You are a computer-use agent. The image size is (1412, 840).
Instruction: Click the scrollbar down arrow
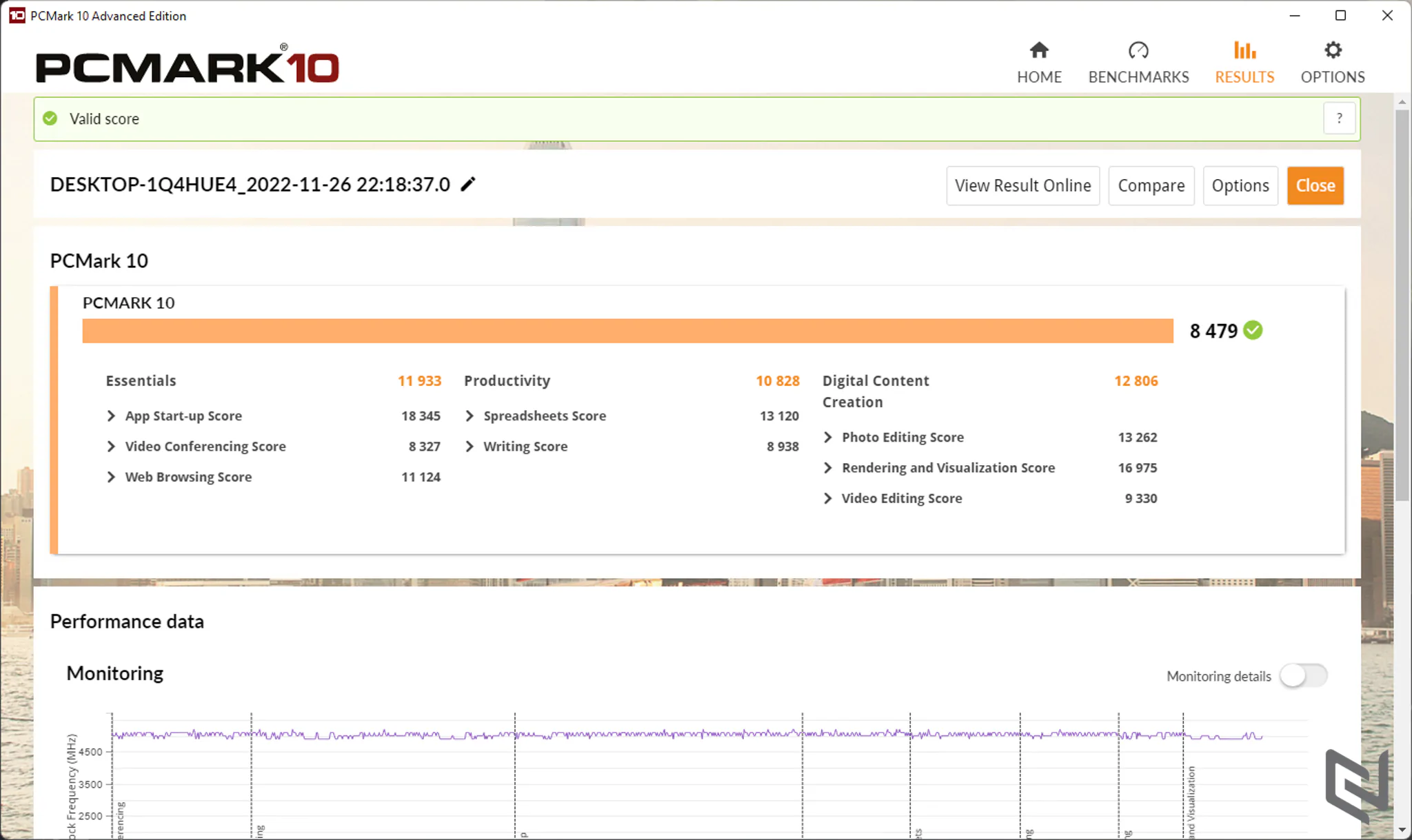1402,830
